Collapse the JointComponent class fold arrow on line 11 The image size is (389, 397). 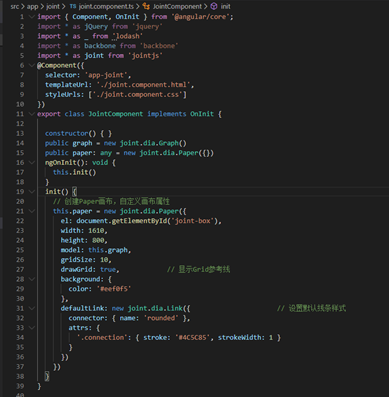click(x=32, y=114)
